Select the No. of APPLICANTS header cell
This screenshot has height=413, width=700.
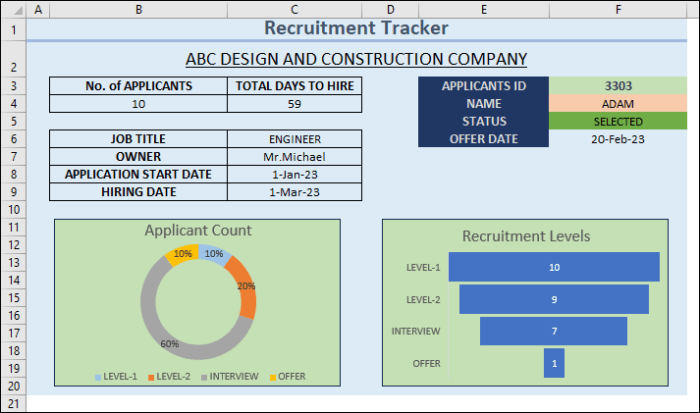(x=138, y=86)
